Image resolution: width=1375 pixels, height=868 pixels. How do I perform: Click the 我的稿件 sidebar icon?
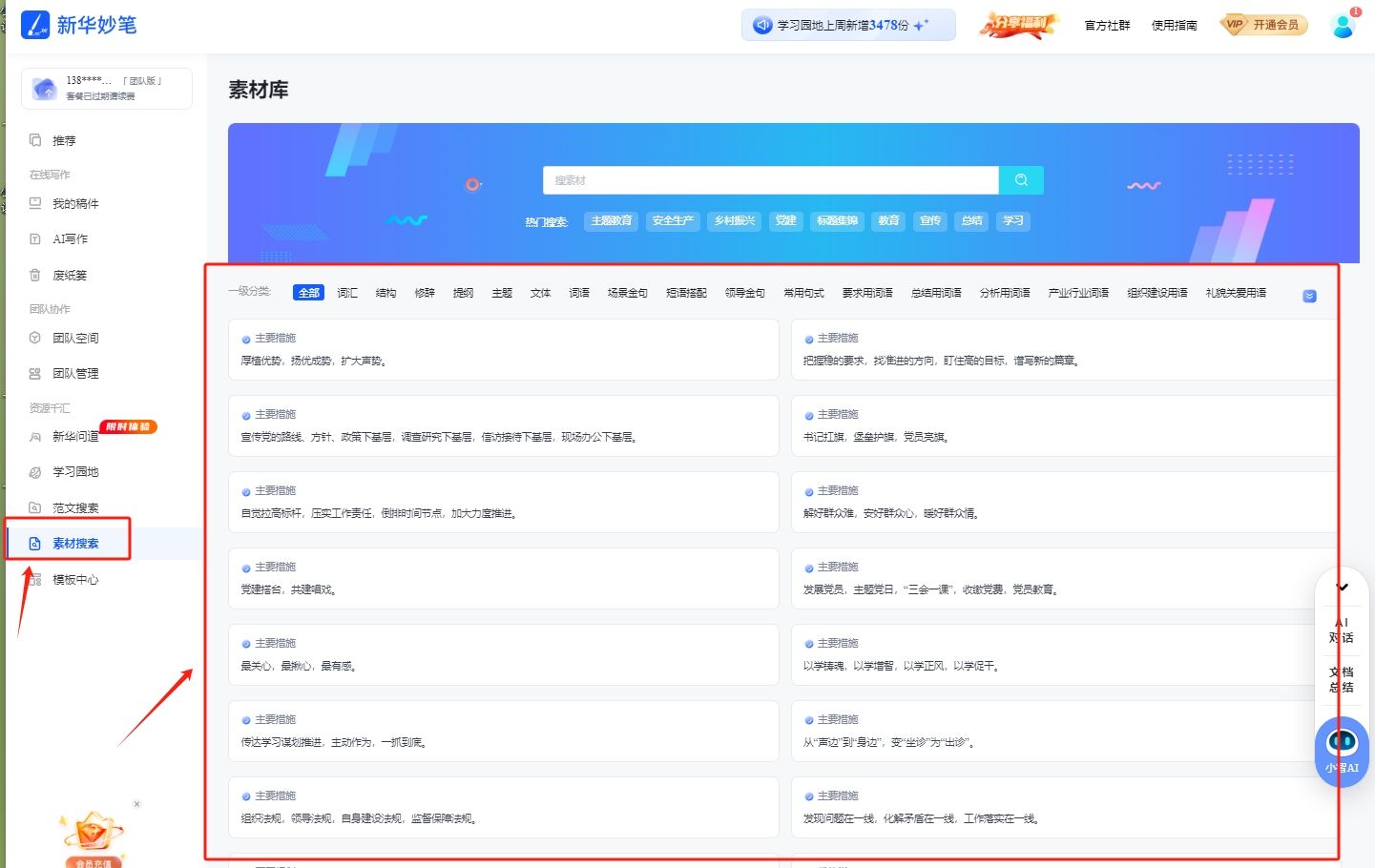point(35,203)
